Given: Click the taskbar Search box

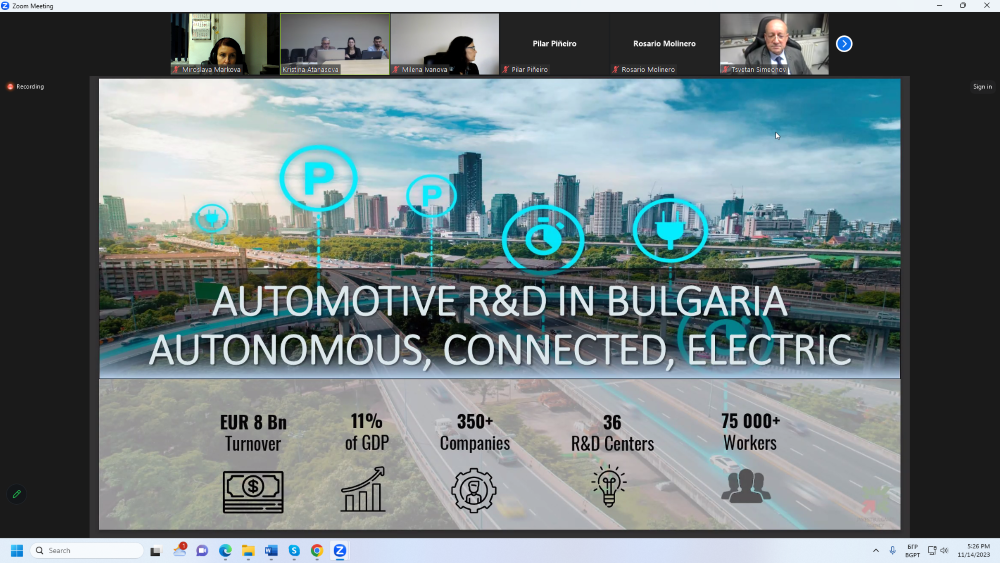Looking at the screenshot, I should (x=87, y=551).
